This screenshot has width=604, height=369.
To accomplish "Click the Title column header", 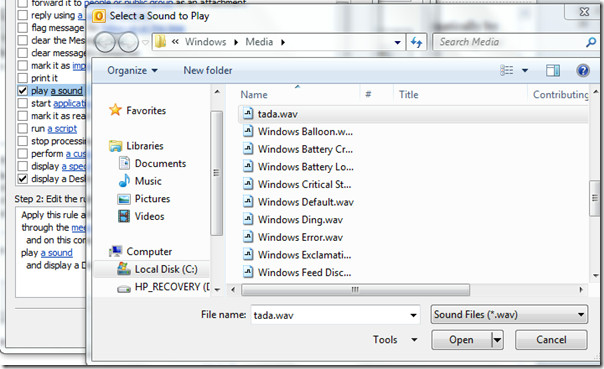I will click(408, 94).
